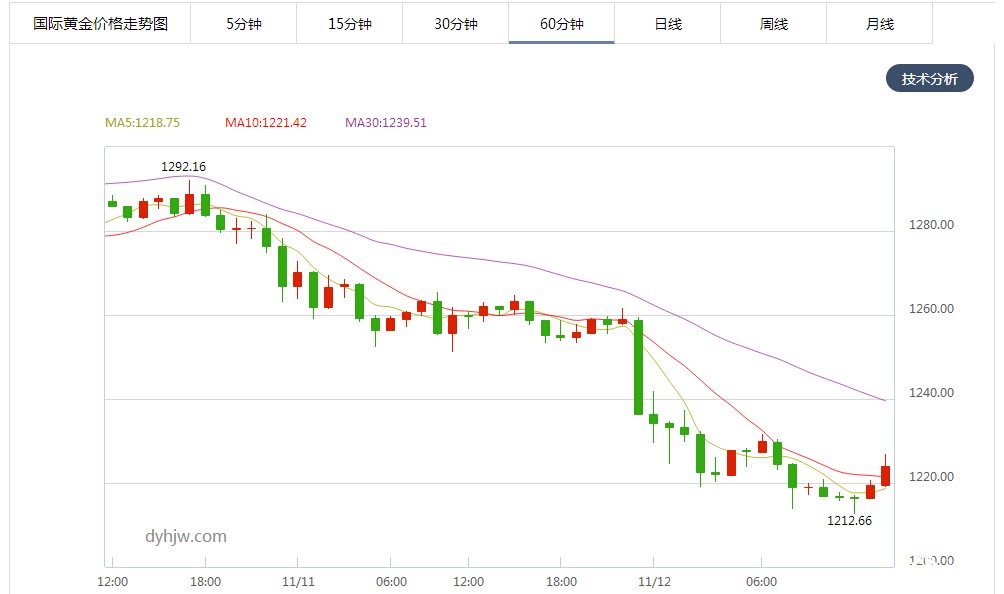Click the active 60分钟 tab

coord(561,24)
